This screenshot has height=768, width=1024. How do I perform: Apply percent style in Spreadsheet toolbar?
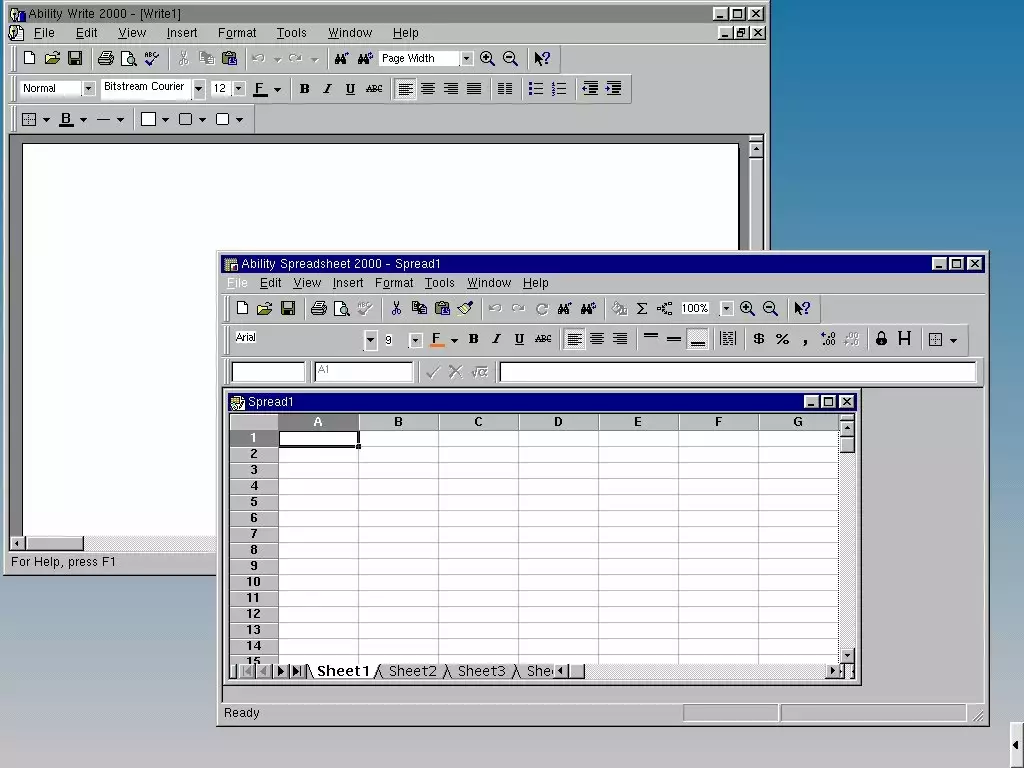(782, 340)
